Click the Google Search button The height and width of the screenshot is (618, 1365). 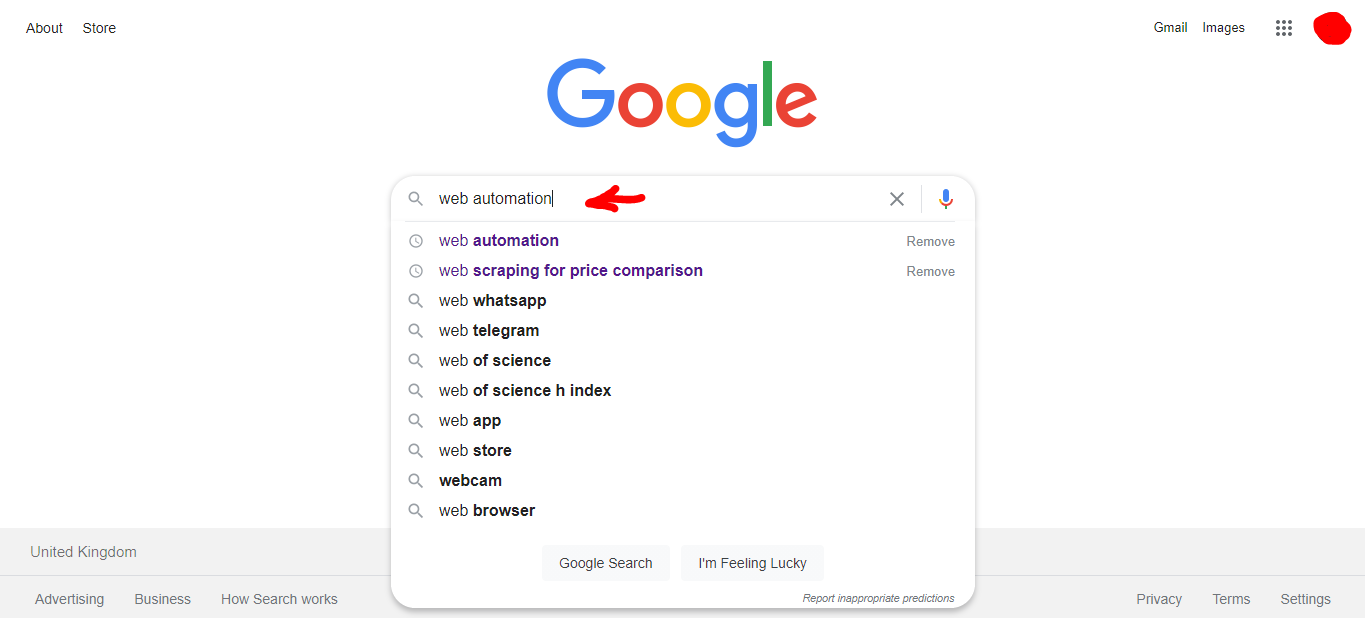point(606,563)
